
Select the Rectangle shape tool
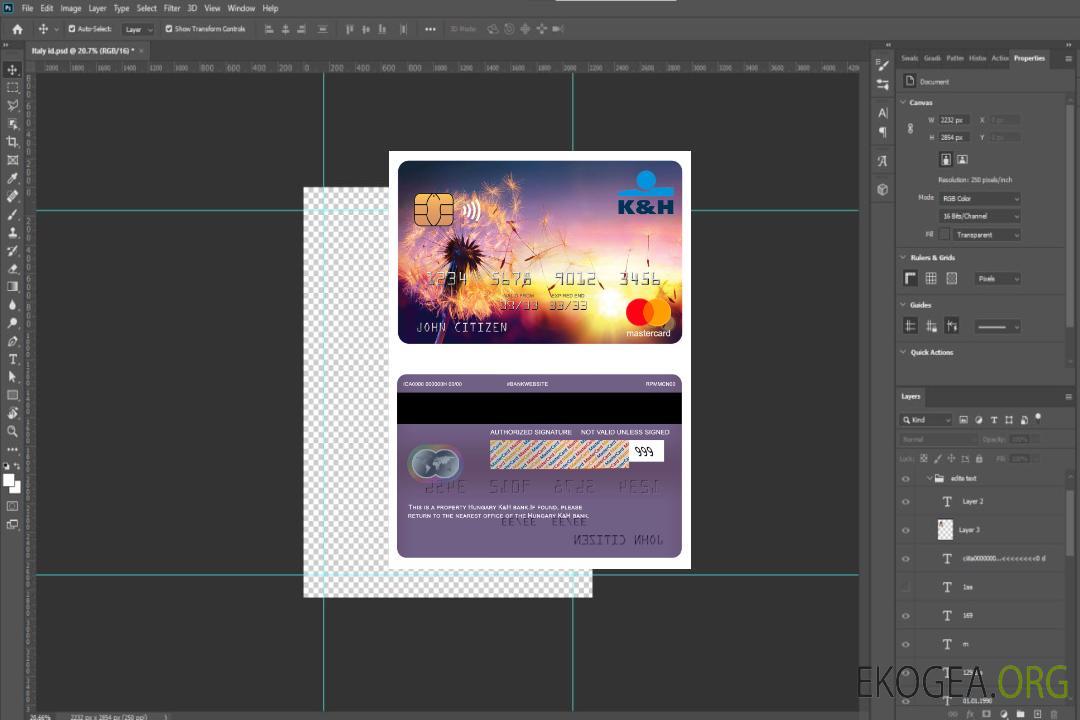[x=12, y=395]
